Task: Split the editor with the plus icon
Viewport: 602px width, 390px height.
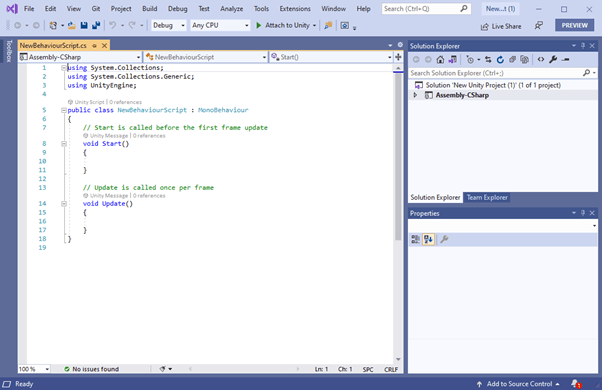Action: (x=398, y=57)
